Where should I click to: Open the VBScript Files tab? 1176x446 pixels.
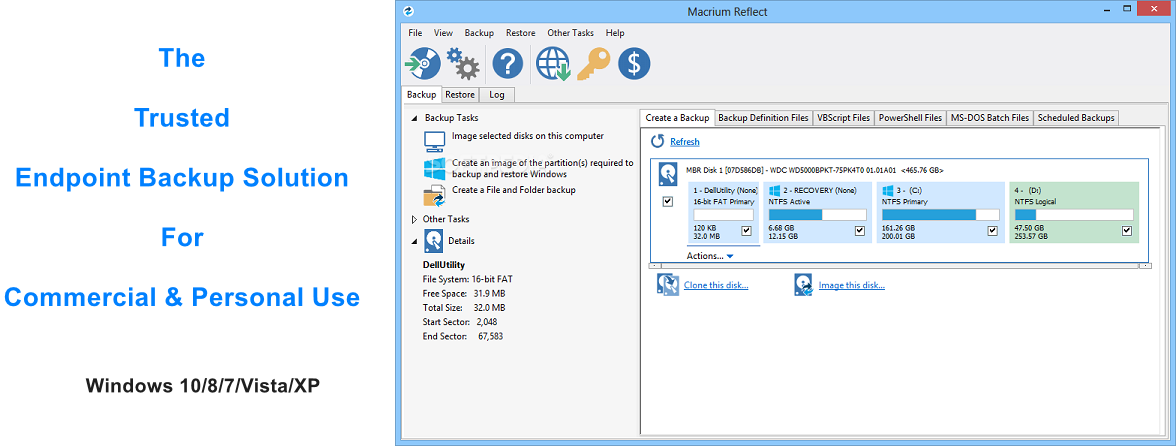[x=844, y=118]
